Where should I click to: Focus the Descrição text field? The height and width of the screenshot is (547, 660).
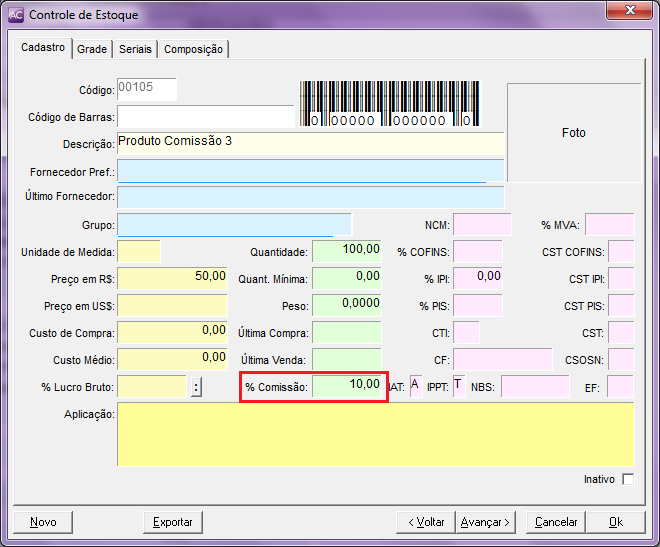point(310,144)
